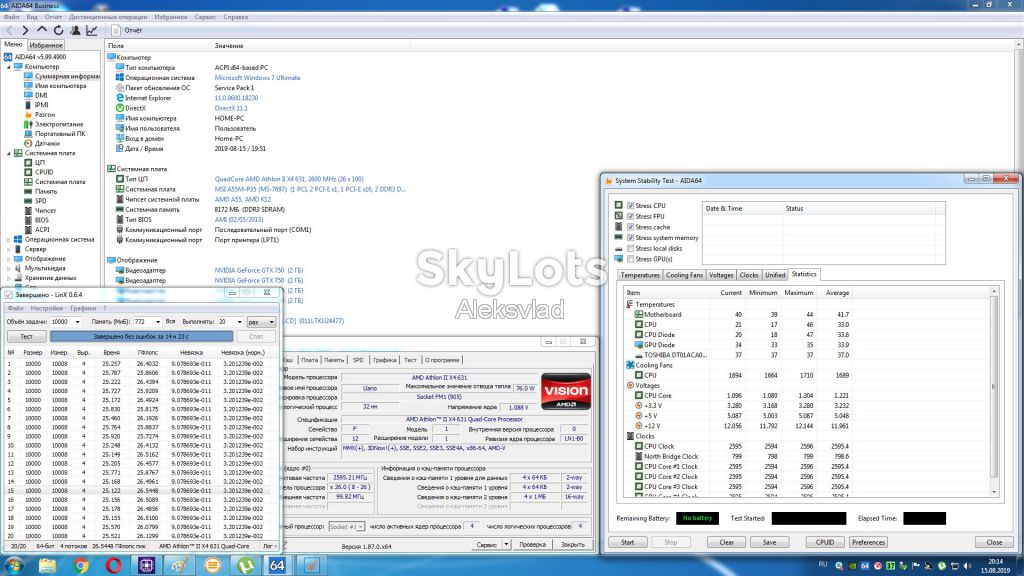Expand the Операционная система tree node
Viewport: 1024px width, 576px height.
coord(8,239)
